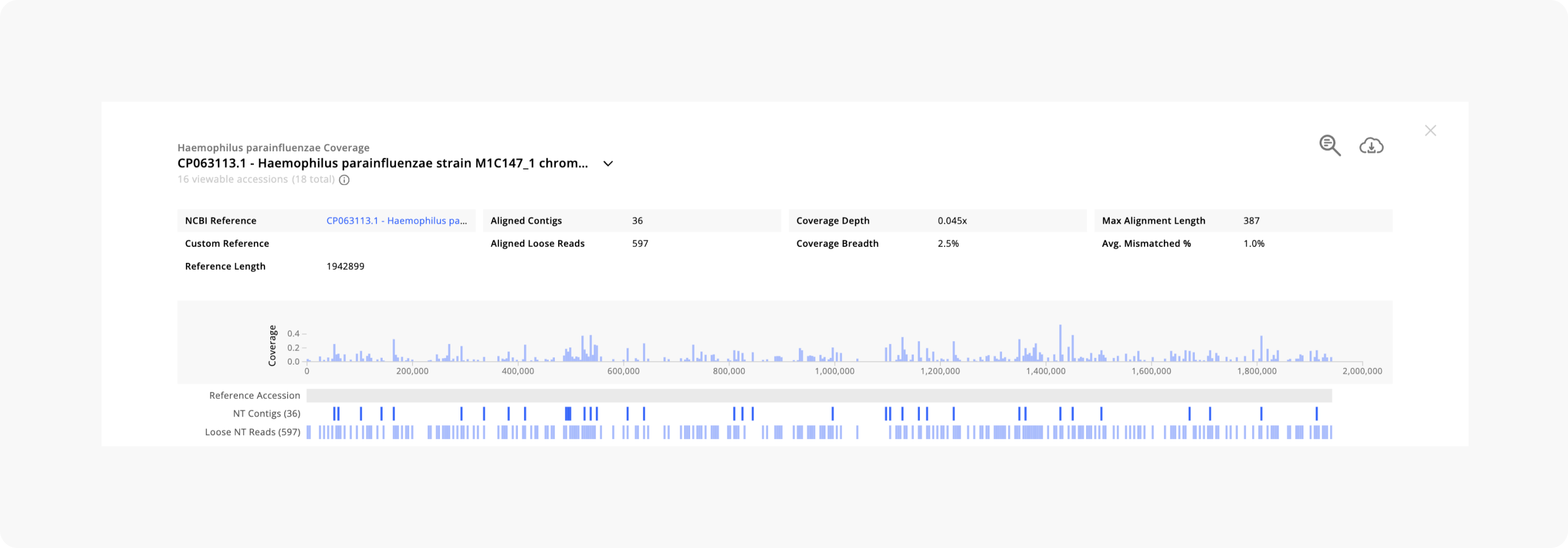Click the first Loose NT Reads bar

point(309,433)
